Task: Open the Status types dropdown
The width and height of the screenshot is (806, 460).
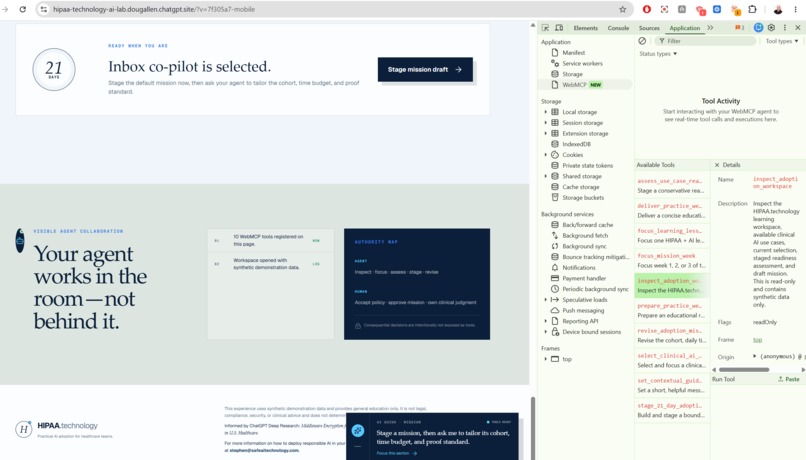Action: (x=658, y=53)
